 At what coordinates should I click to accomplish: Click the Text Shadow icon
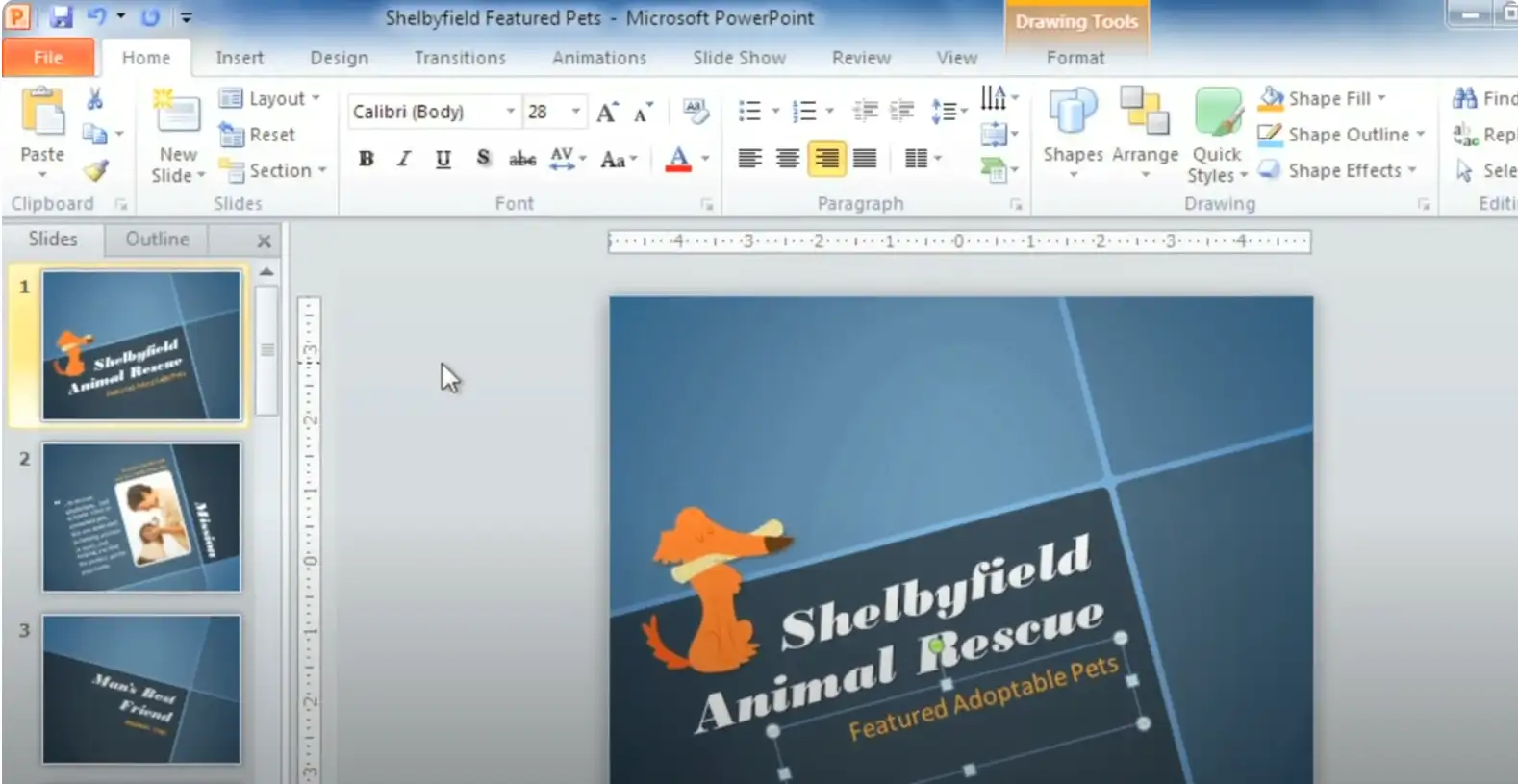coord(483,159)
